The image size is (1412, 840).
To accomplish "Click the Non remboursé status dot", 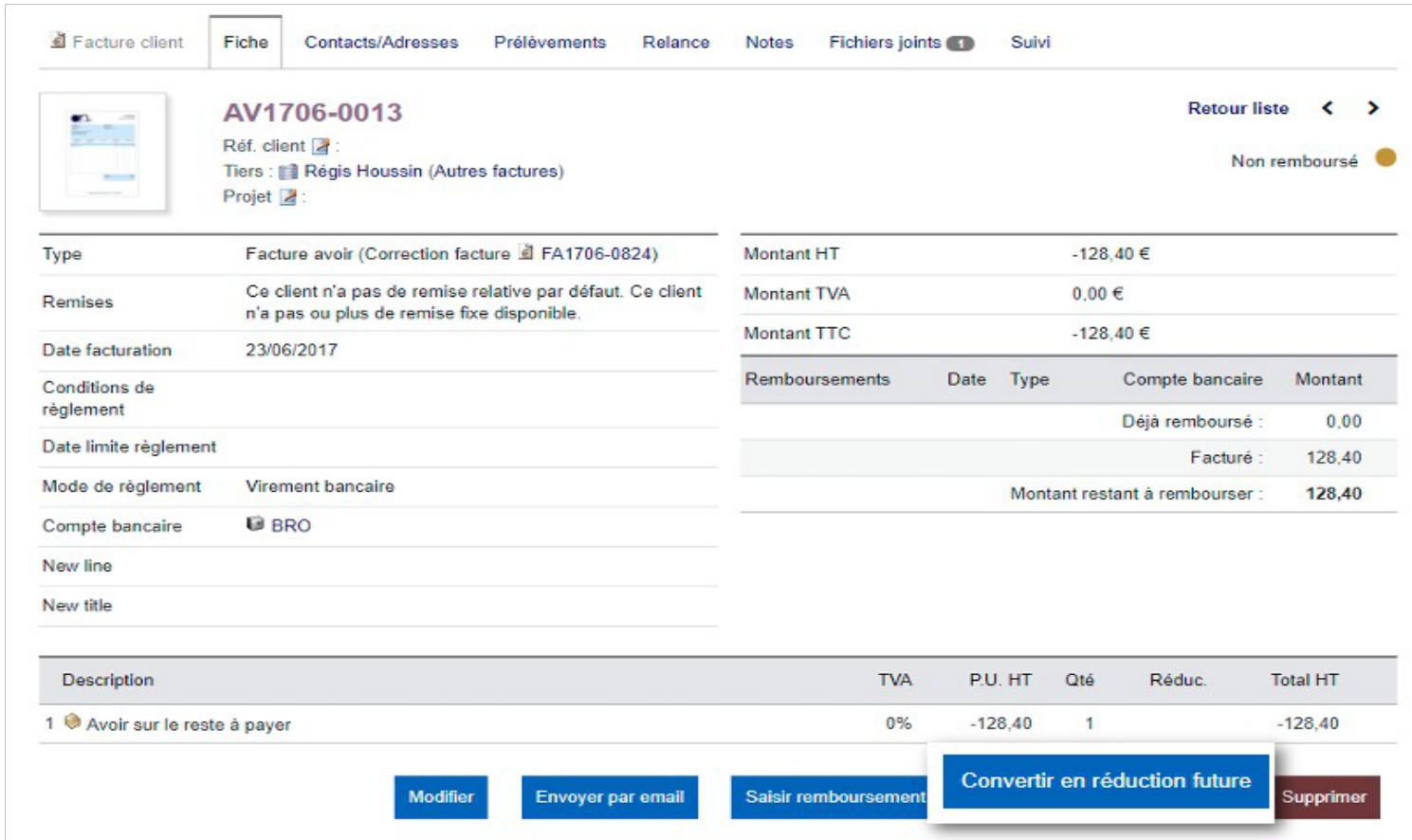I will [x=1385, y=157].
